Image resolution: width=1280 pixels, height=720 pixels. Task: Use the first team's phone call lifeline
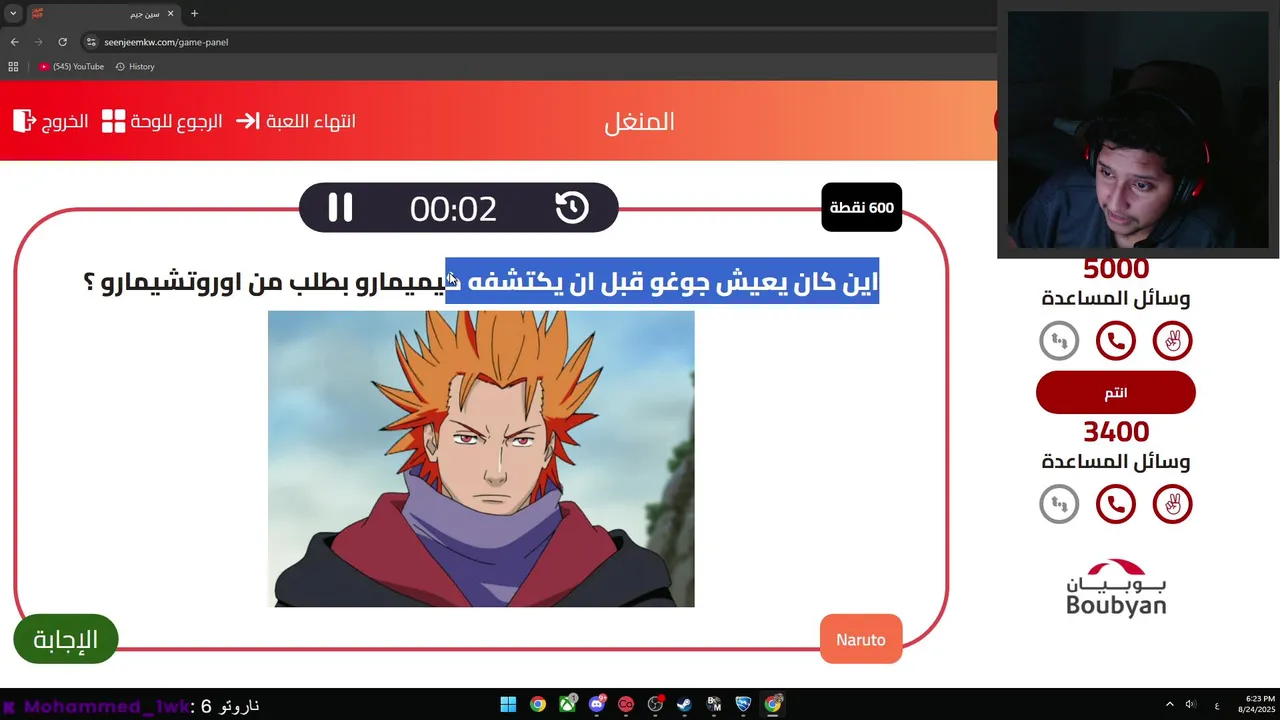[x=1116, y=341]
